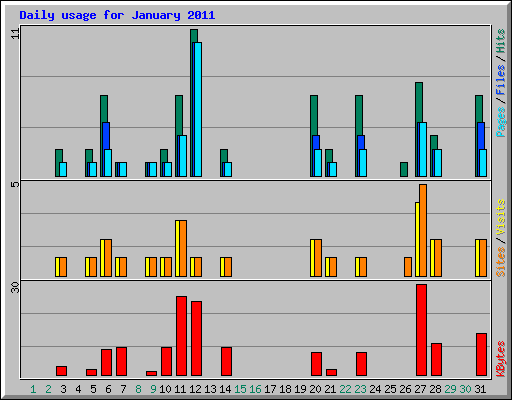Click the tallest orange Sites bar on day 27
Screen dimensions: 512x400
point(423,230)
